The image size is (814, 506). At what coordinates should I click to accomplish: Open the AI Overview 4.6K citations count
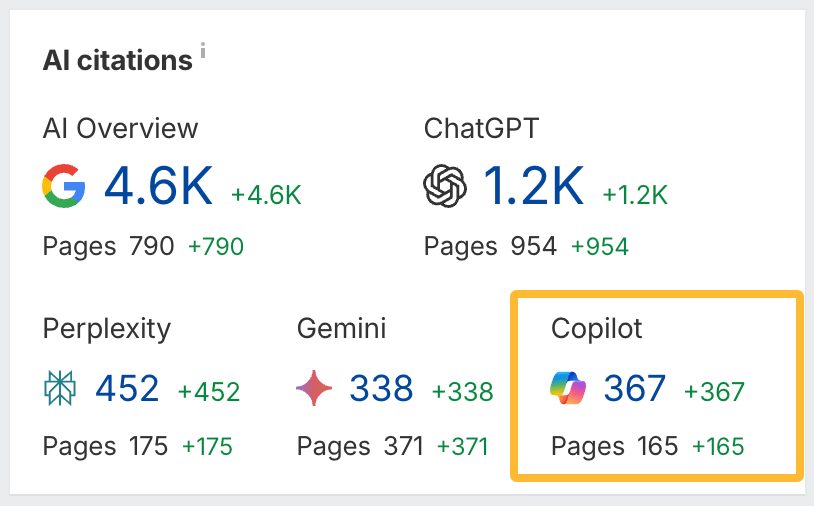159,186
